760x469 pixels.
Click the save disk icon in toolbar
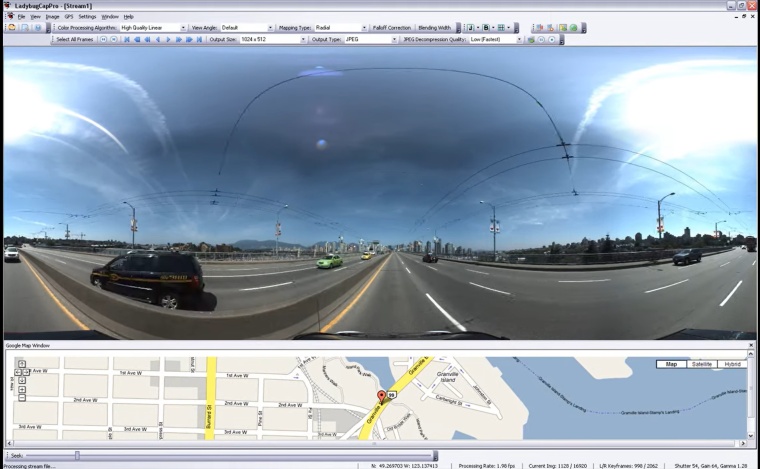click(x=25, y=28)
